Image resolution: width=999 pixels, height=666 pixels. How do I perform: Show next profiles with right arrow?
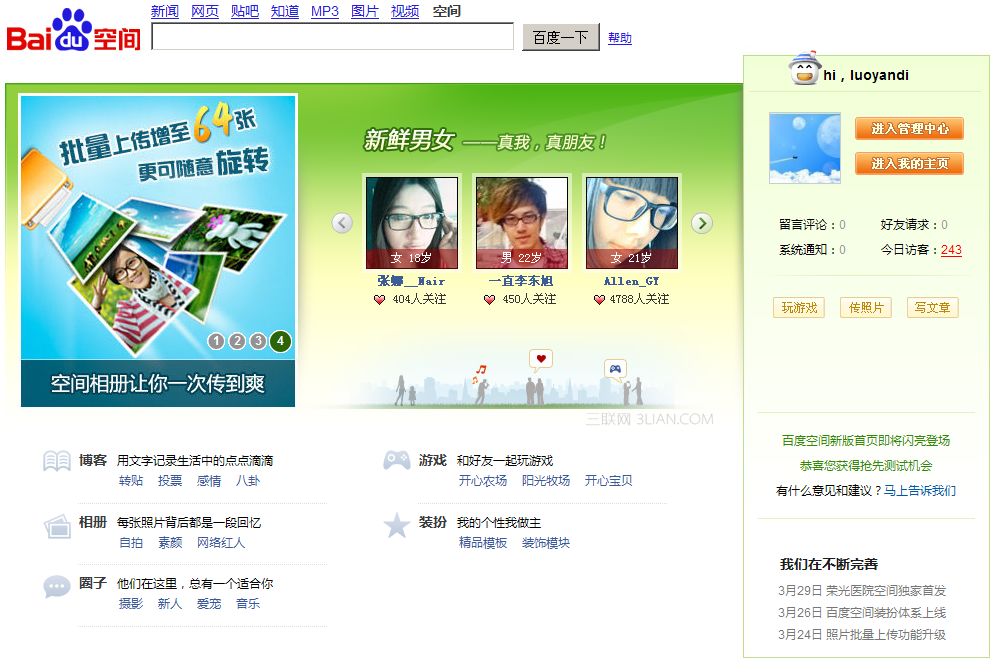[x=702, y=223]
